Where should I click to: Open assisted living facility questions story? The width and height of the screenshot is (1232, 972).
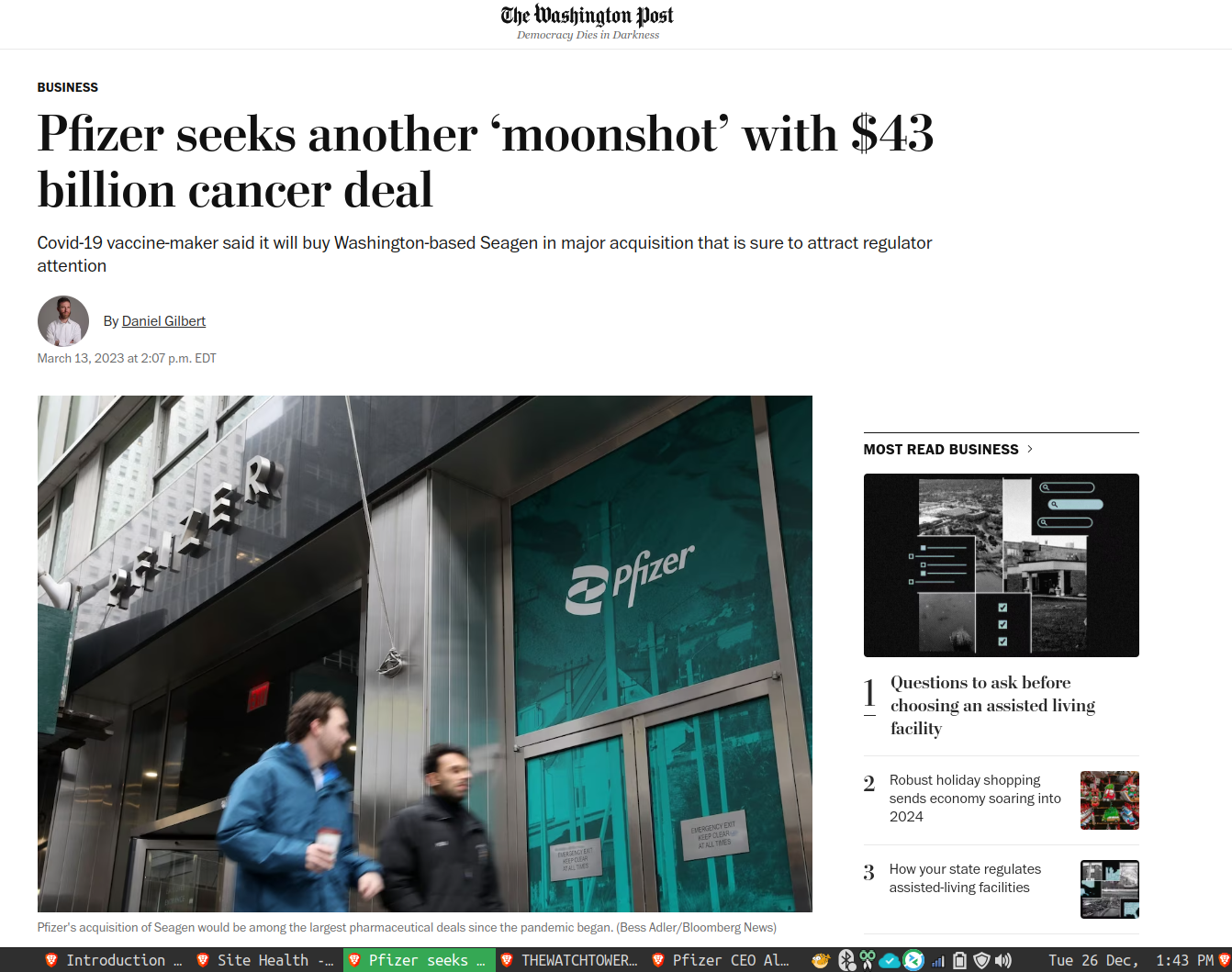992,705
